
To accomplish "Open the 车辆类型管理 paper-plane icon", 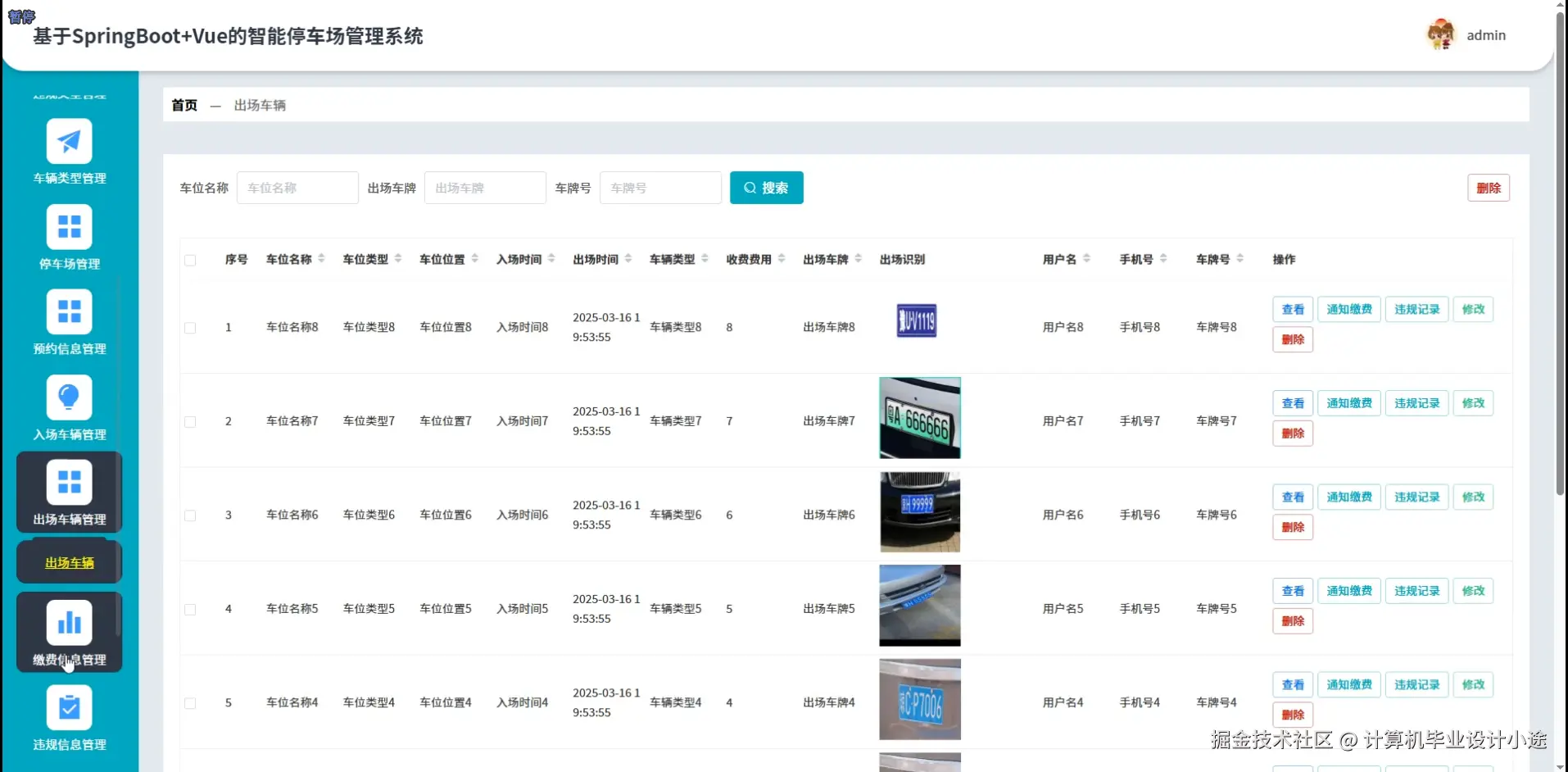I will [x=69, y=142].
